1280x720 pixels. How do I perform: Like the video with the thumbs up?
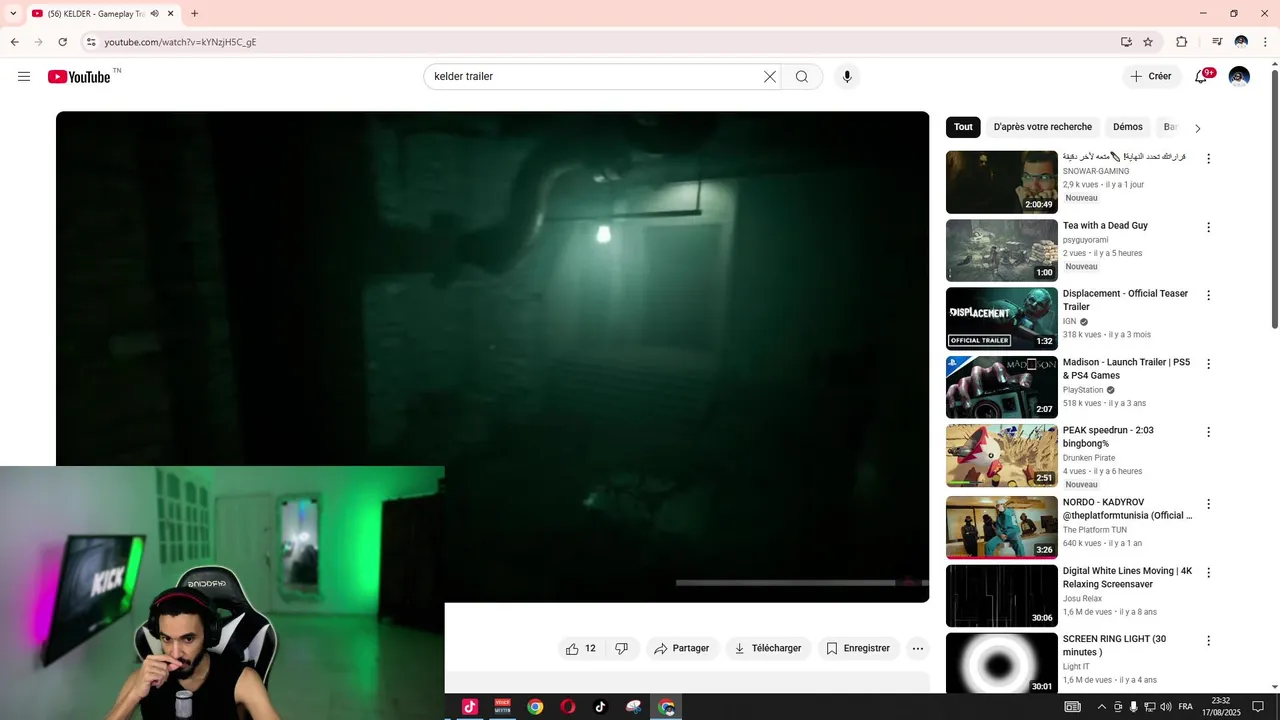[582, 649]
